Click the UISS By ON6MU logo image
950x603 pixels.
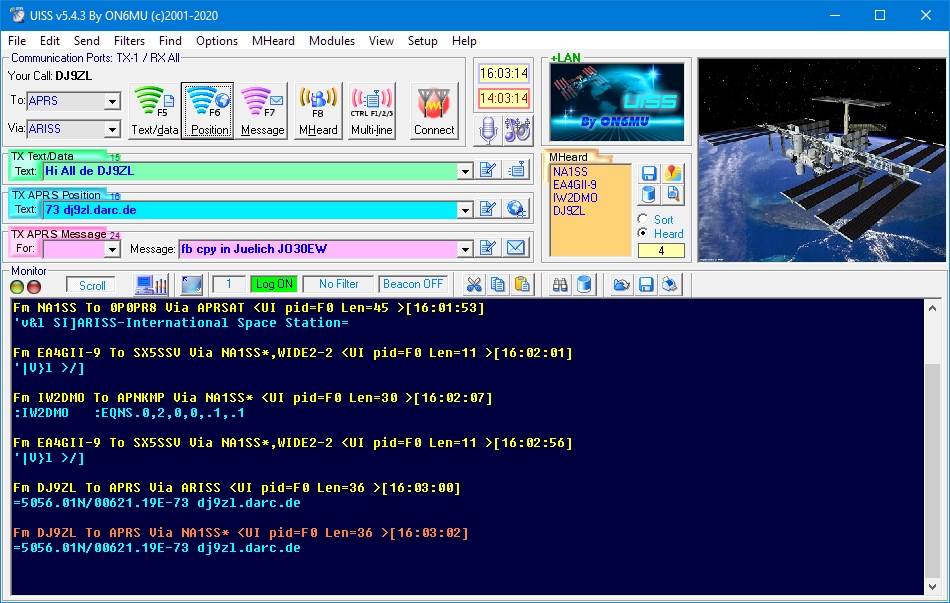pos(617,102)
